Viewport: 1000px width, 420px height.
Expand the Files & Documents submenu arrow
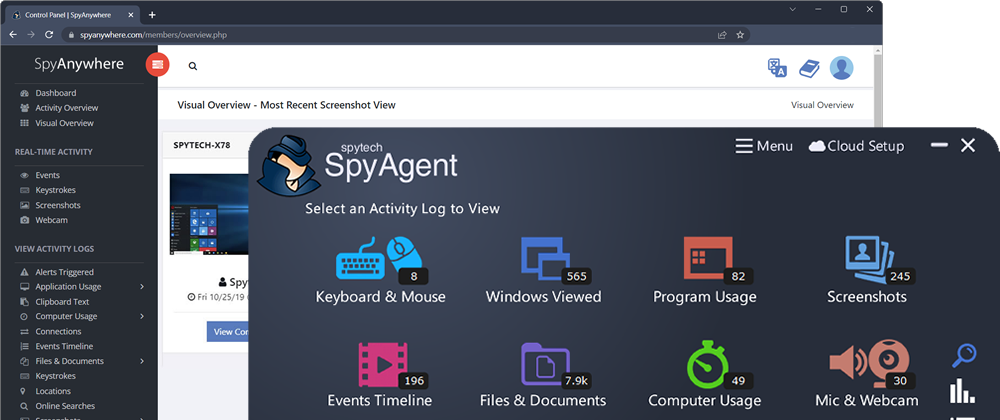(x=142, y=361)
